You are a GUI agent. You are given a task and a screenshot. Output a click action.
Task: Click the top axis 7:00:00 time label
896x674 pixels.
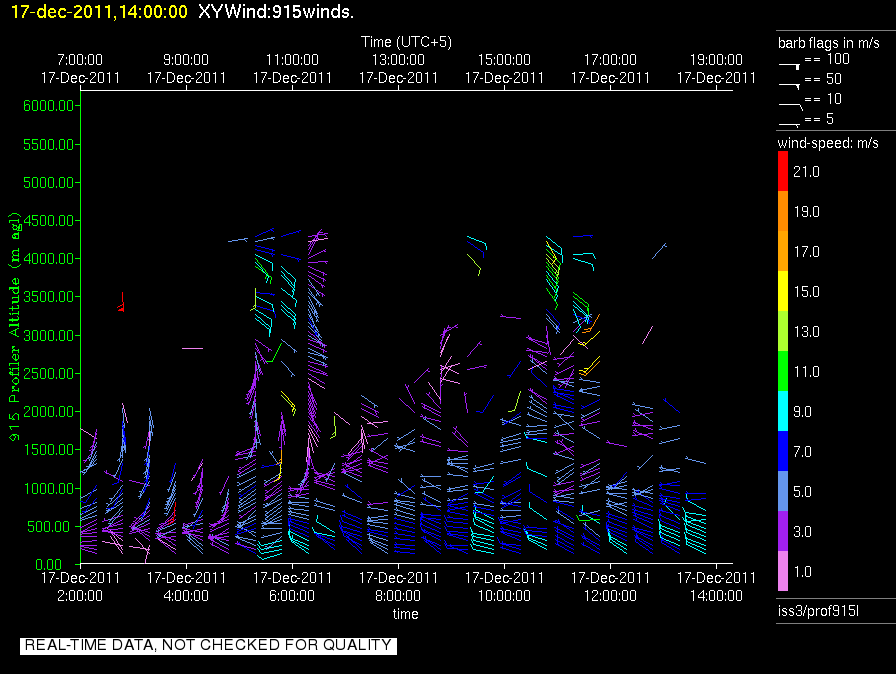[80, 60]
